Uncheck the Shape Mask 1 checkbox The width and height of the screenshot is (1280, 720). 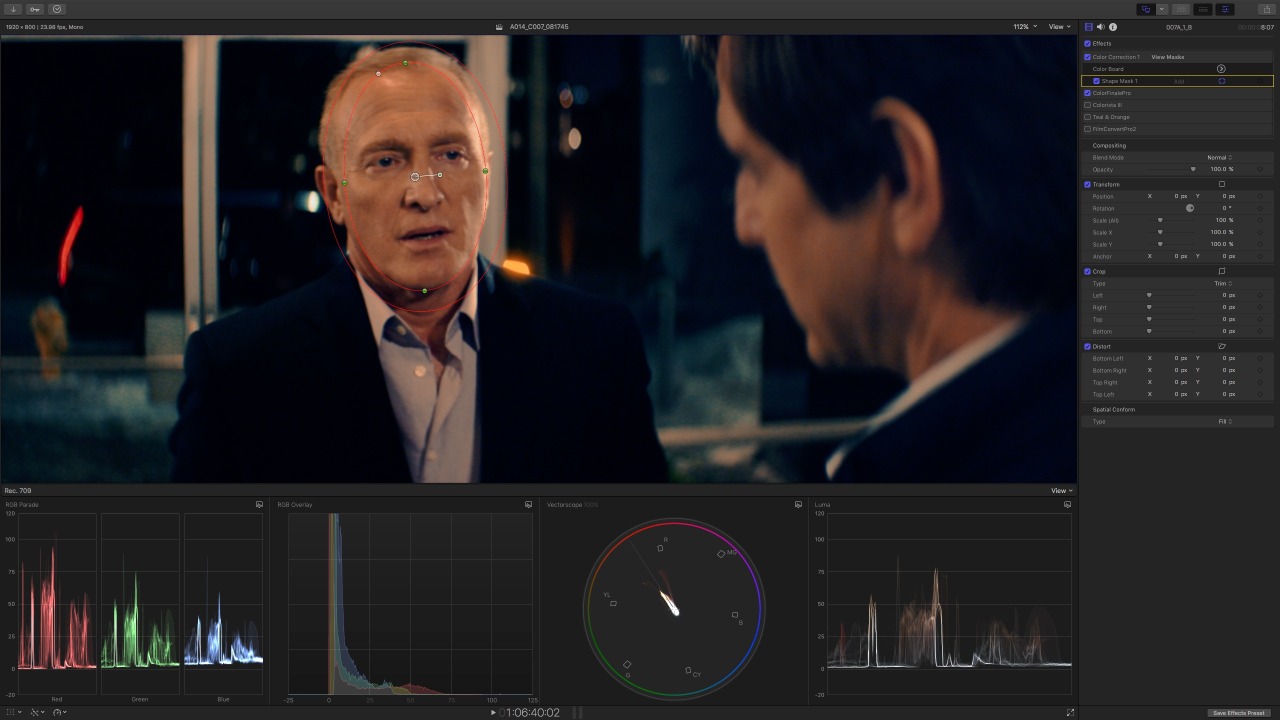tap(1097, 81)
